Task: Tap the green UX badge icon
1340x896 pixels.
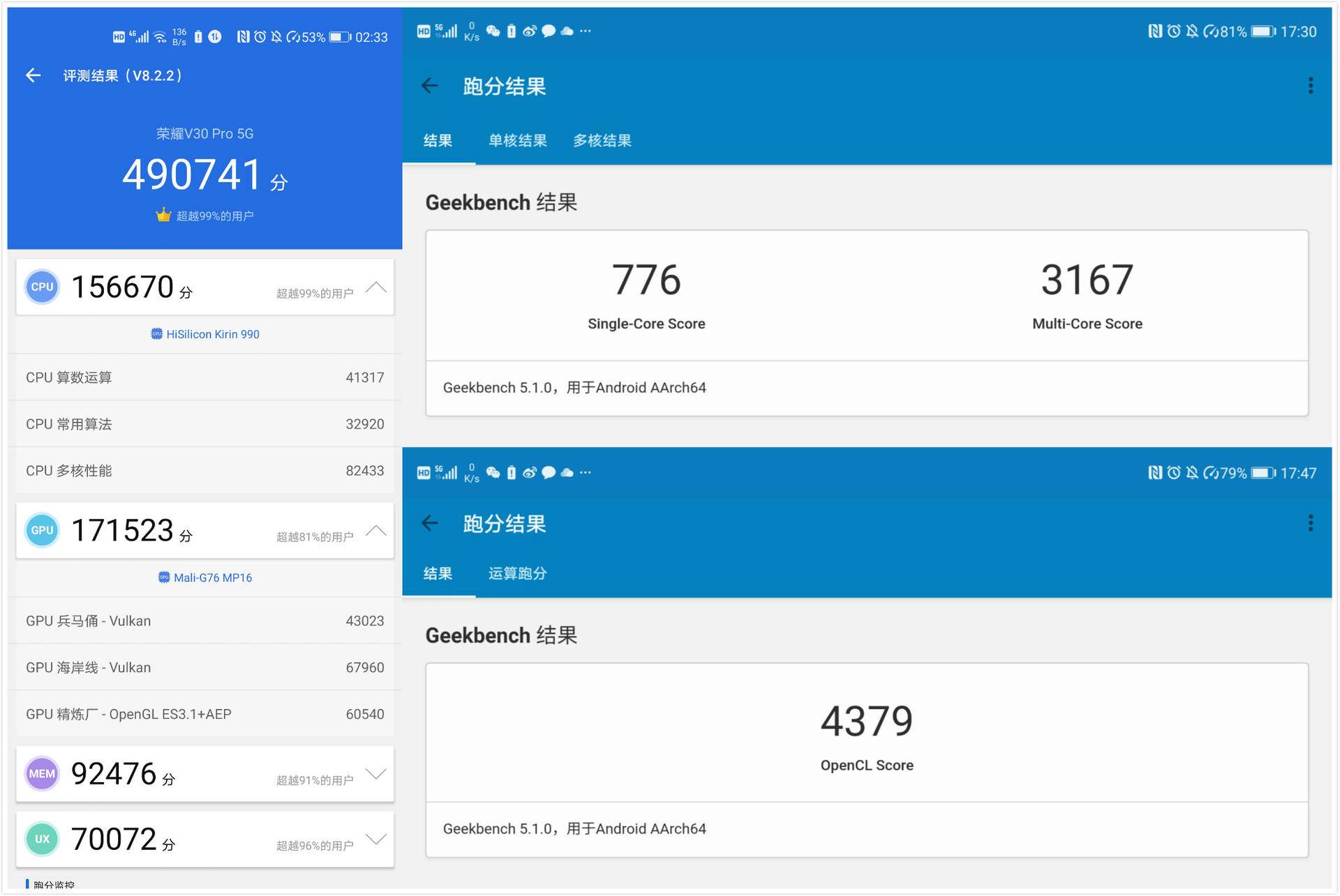Action: click(x=42, y=839)
